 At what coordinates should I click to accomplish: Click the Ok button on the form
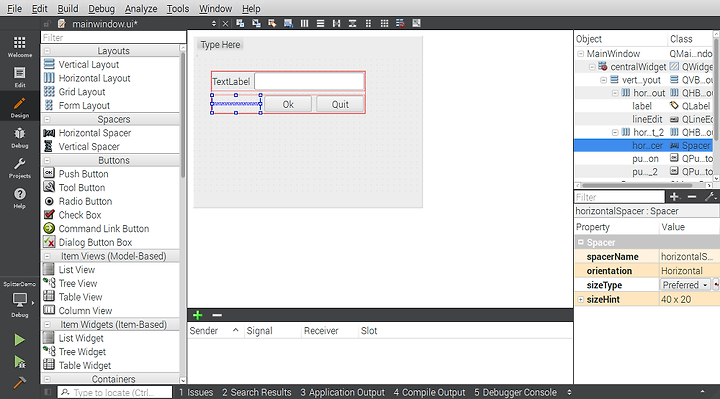click(288, 104)
